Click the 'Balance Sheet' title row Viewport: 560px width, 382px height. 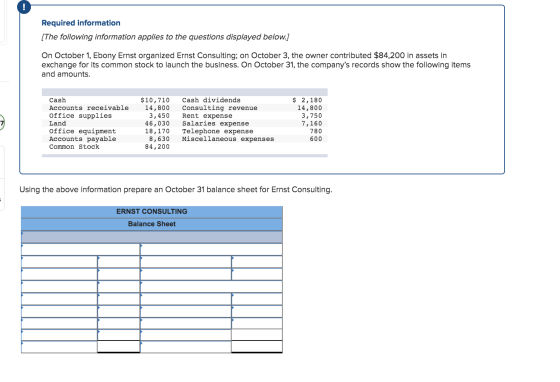[152, 224]
